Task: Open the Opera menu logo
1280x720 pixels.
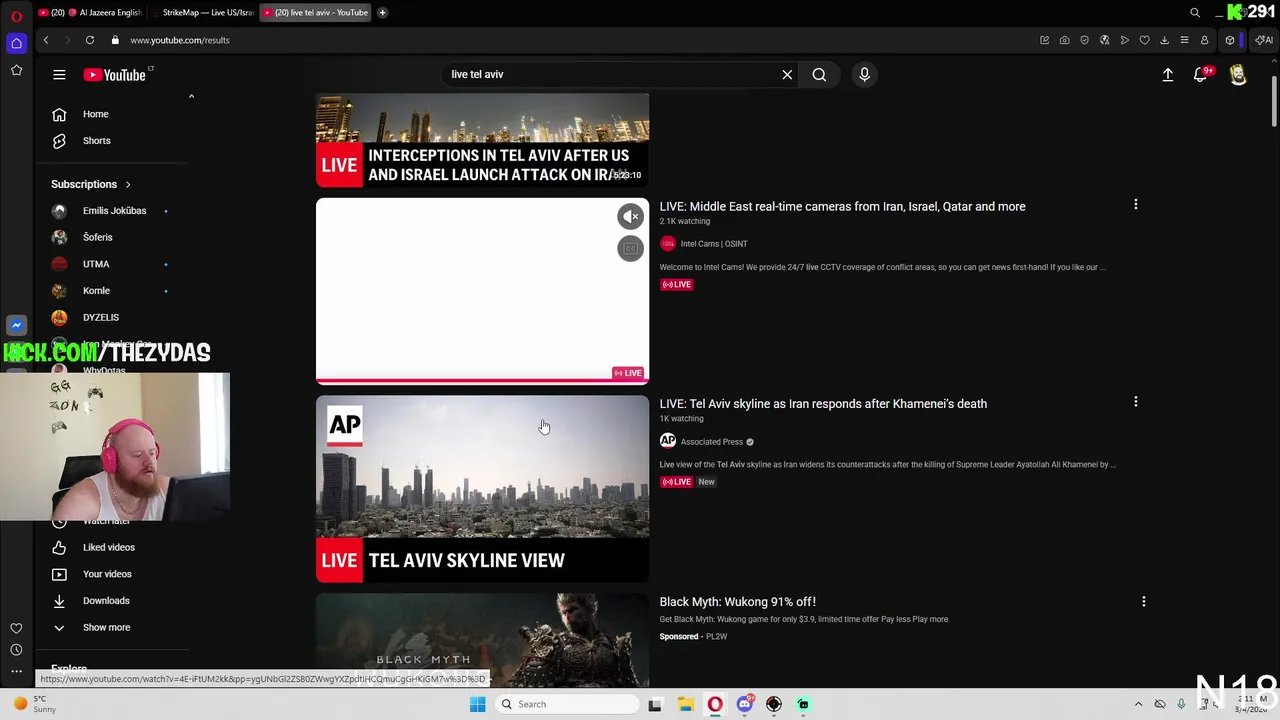Action: coord(16,16)
